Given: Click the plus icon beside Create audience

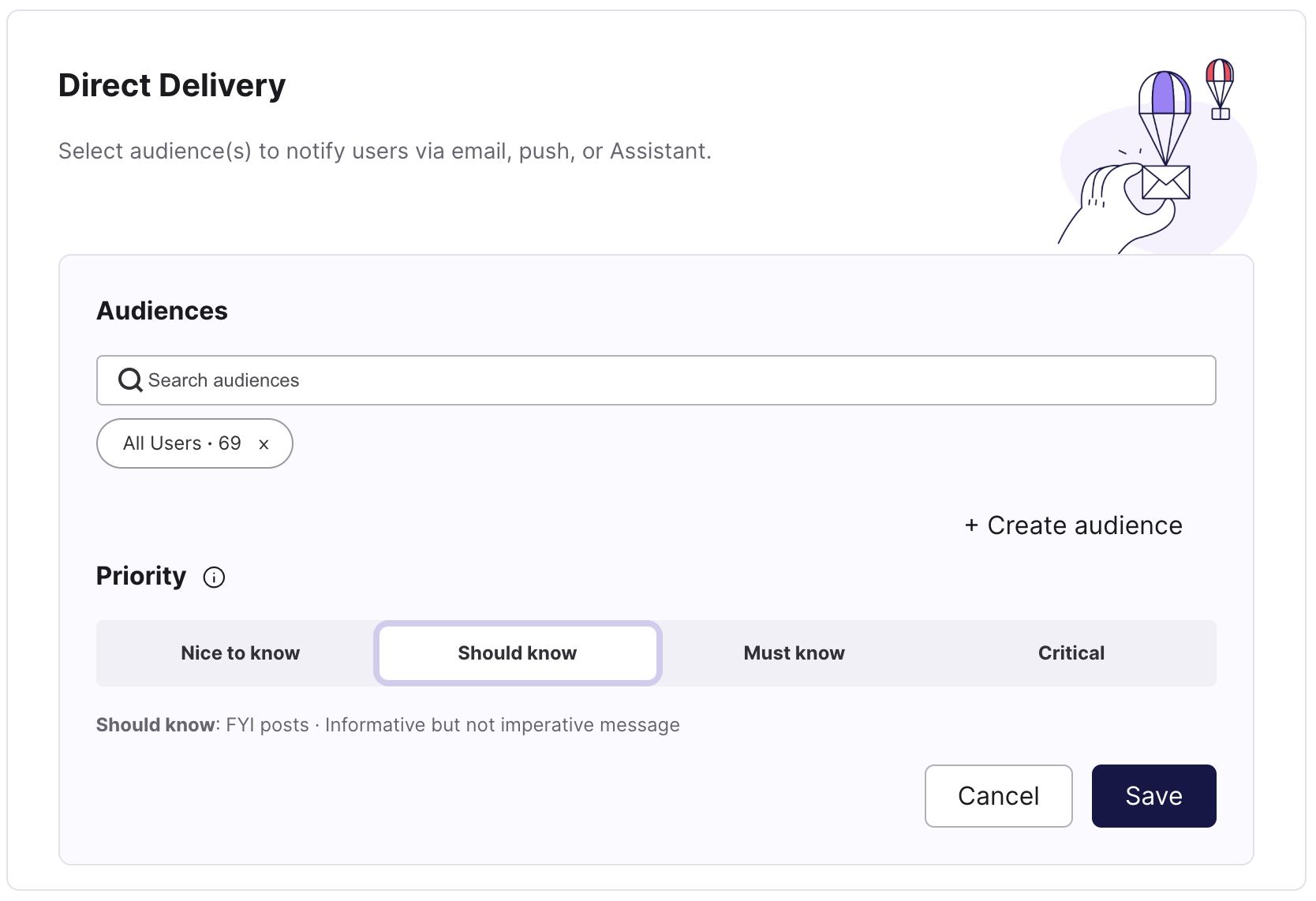Looking at the screenshot, I should tap(971, 525).
